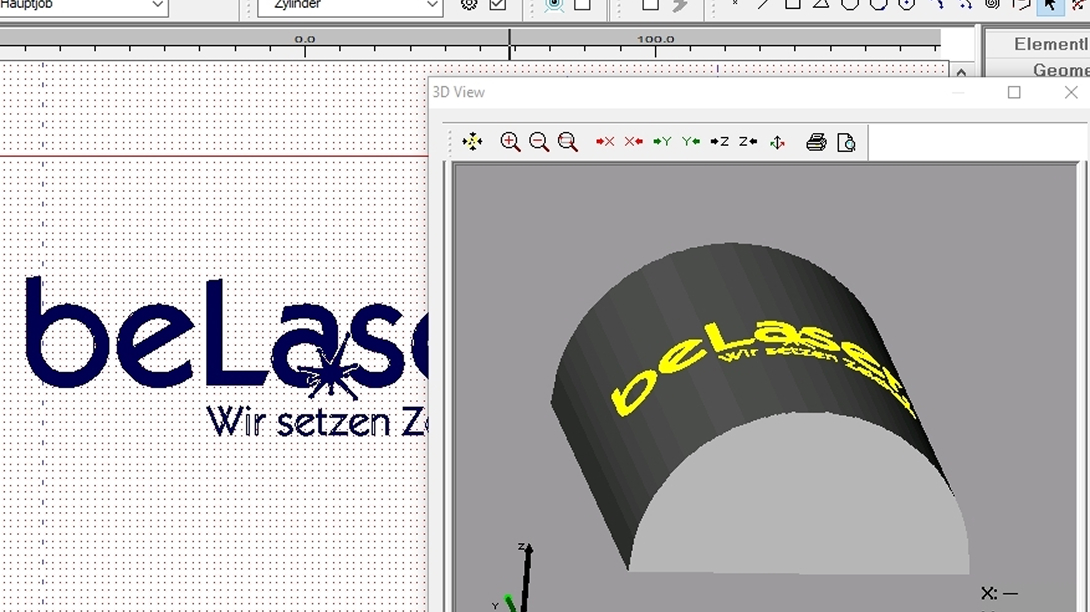Click the isometric 3D axes view icon
This screenshot has width=1090, height=612.
click(778, 142)
